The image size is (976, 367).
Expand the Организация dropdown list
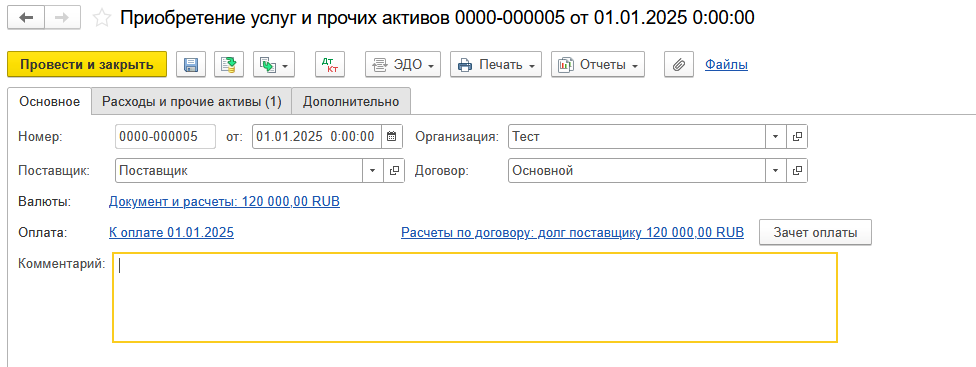[776, 137]
